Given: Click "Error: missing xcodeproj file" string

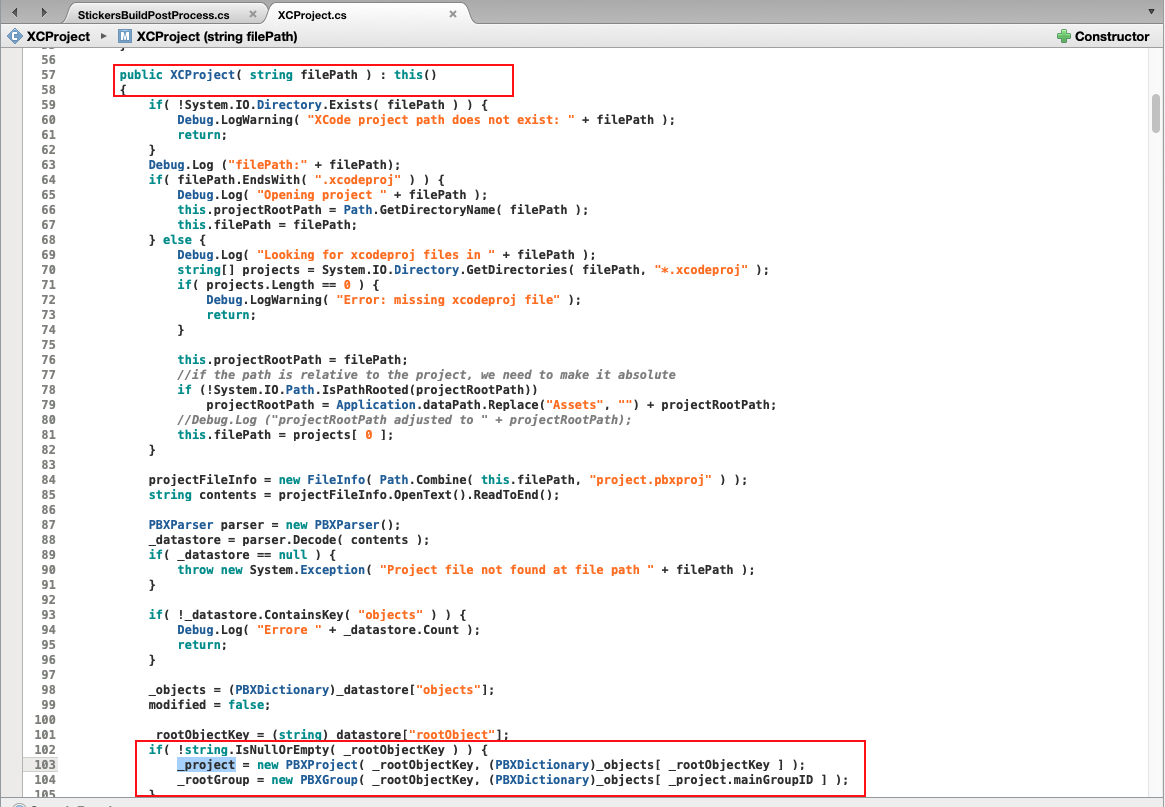Looking at the screenshot, I should pos(448,299).
